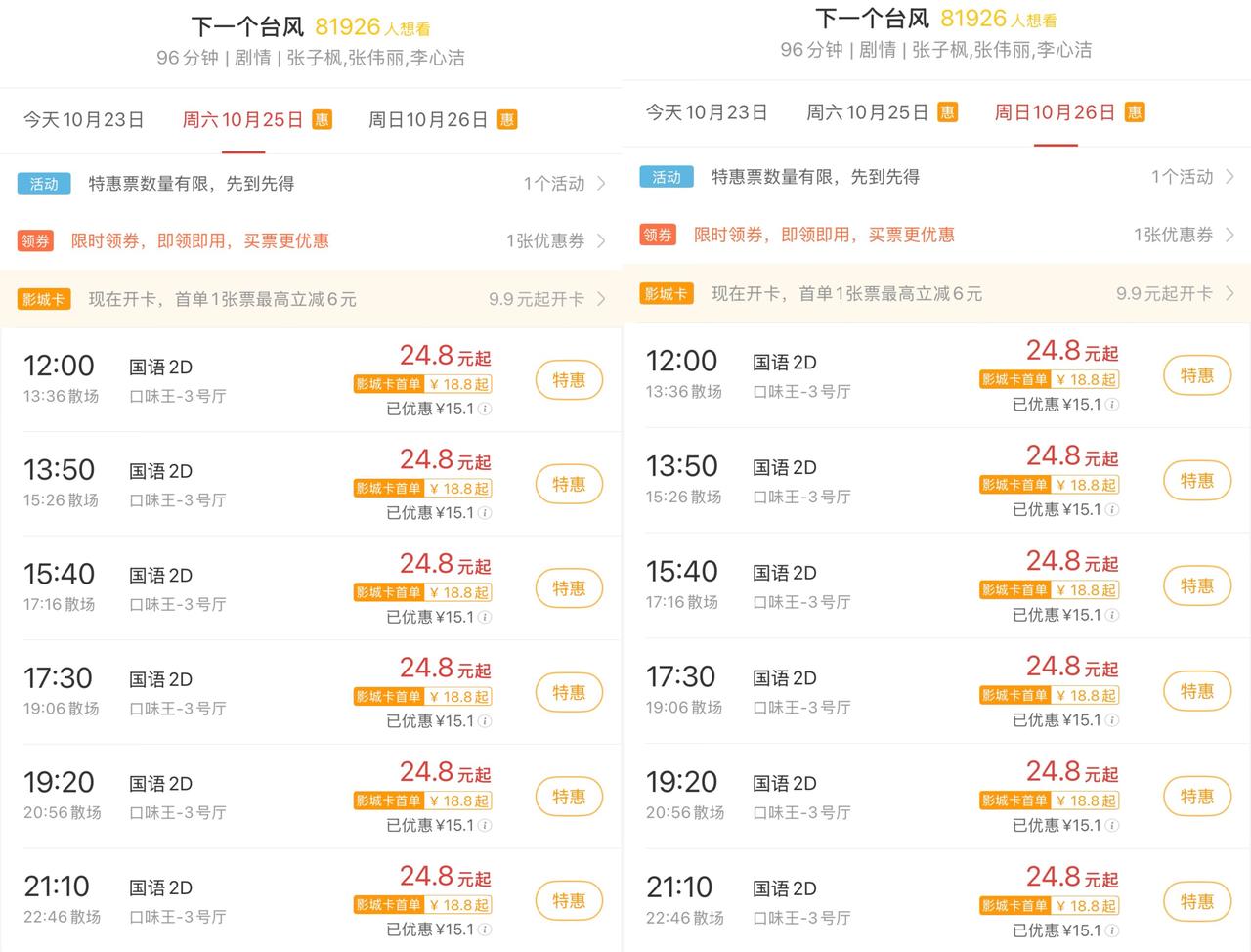Tap info icon beside 21:10 discount, left panel

pos(485,930)
